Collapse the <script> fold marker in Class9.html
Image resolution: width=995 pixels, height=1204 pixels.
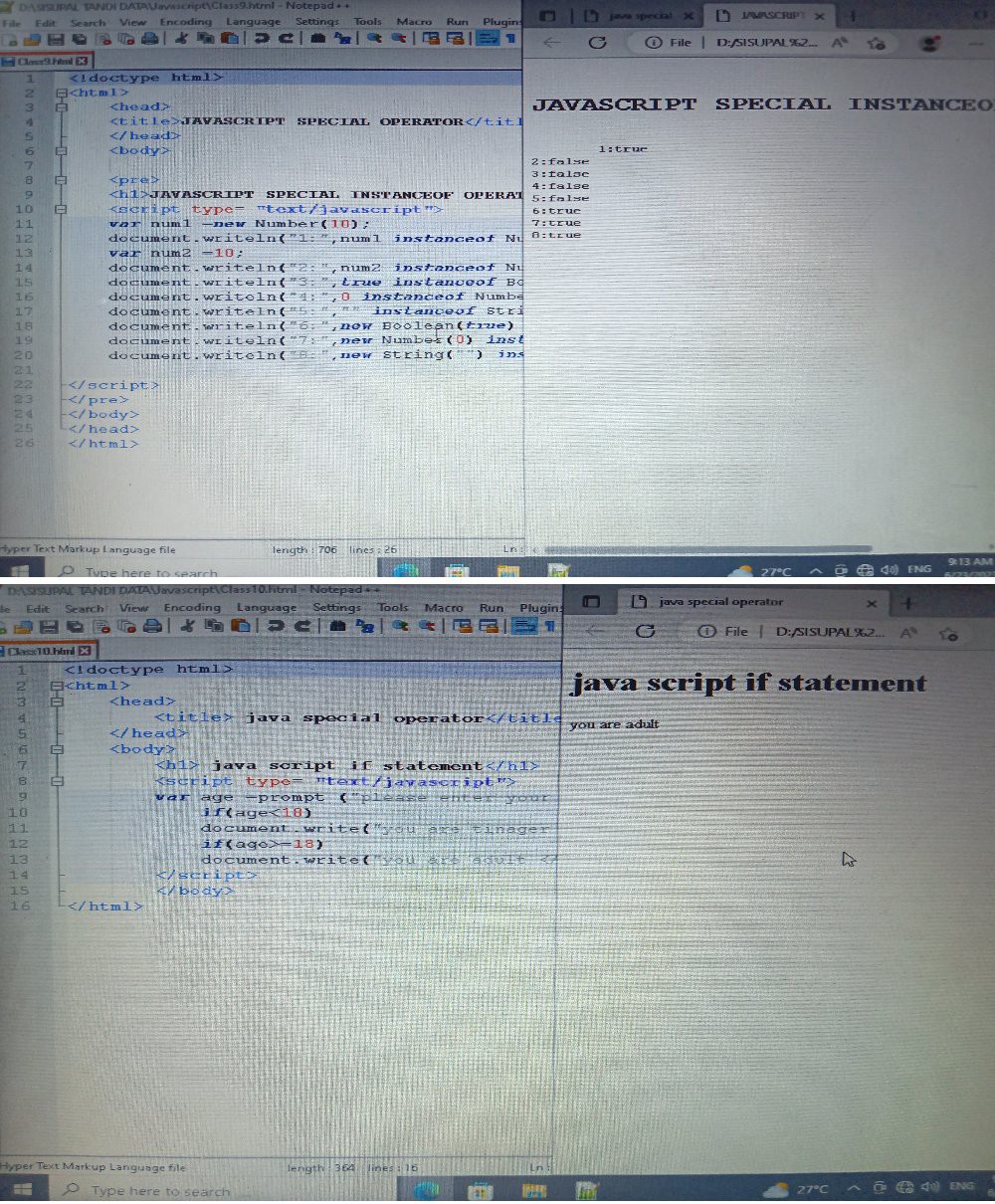61,210
